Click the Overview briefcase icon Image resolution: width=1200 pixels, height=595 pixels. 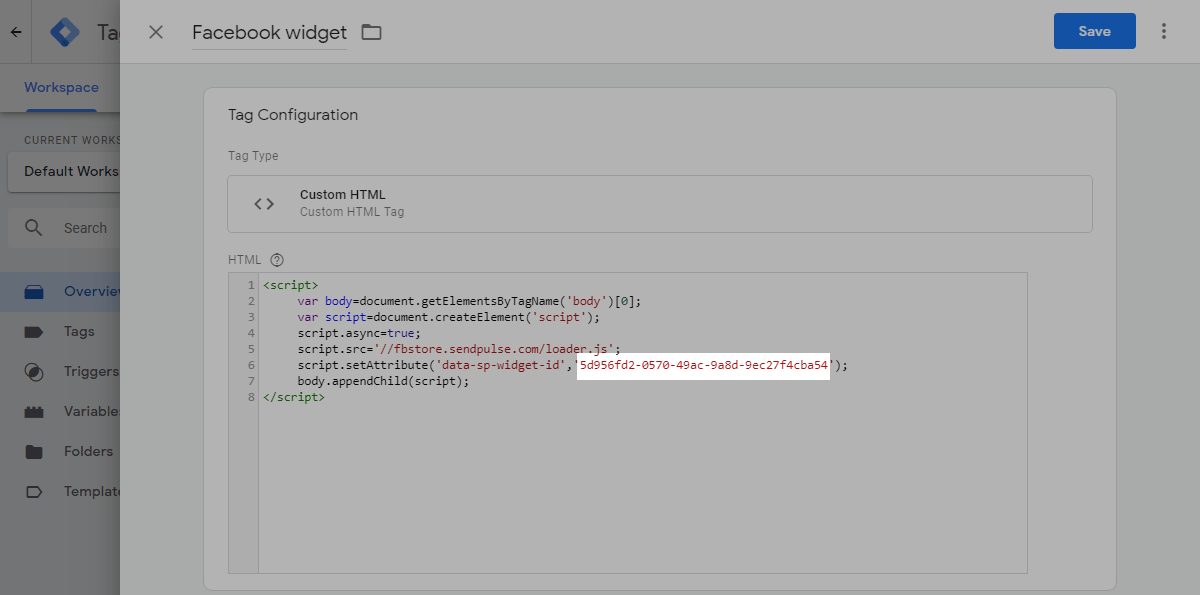pyautogui.click(x=34, y=292)
